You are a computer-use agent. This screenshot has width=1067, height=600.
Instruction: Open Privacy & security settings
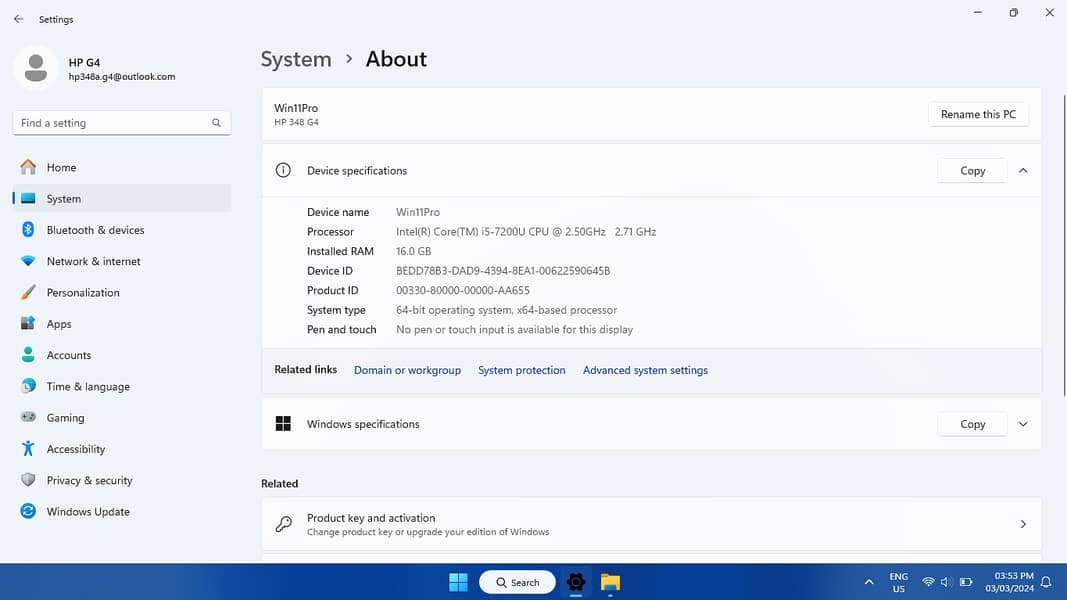coord(89,481)
